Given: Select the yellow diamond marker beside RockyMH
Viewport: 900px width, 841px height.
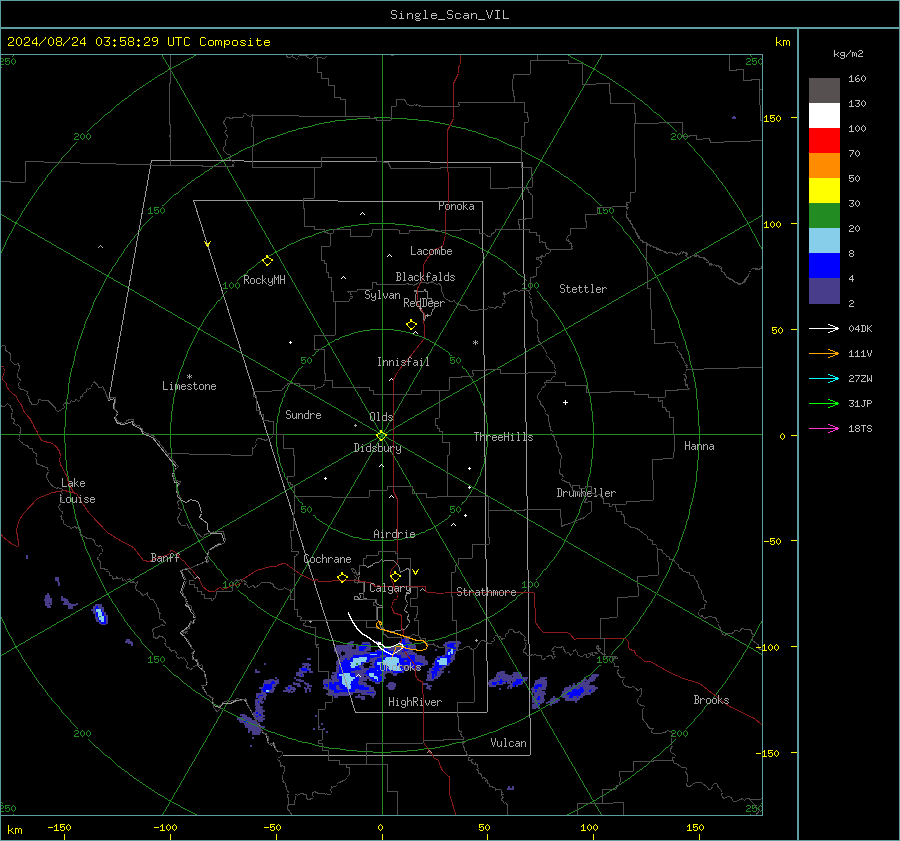Looking at the screenshot, I should point(267,261).
